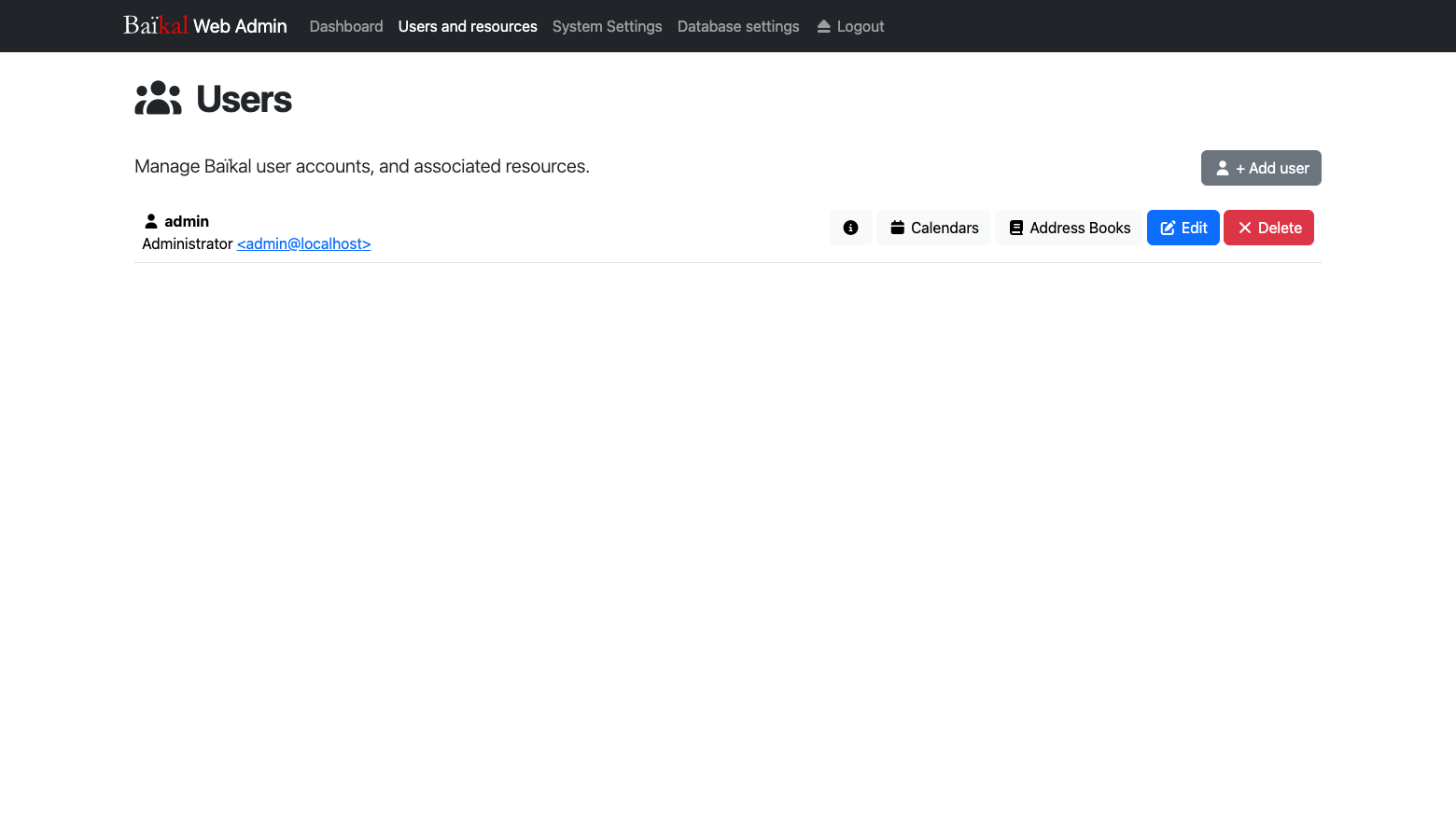1456x819 pixels.
Task: Open Calendars for admin user
Action: click(933, 228)
